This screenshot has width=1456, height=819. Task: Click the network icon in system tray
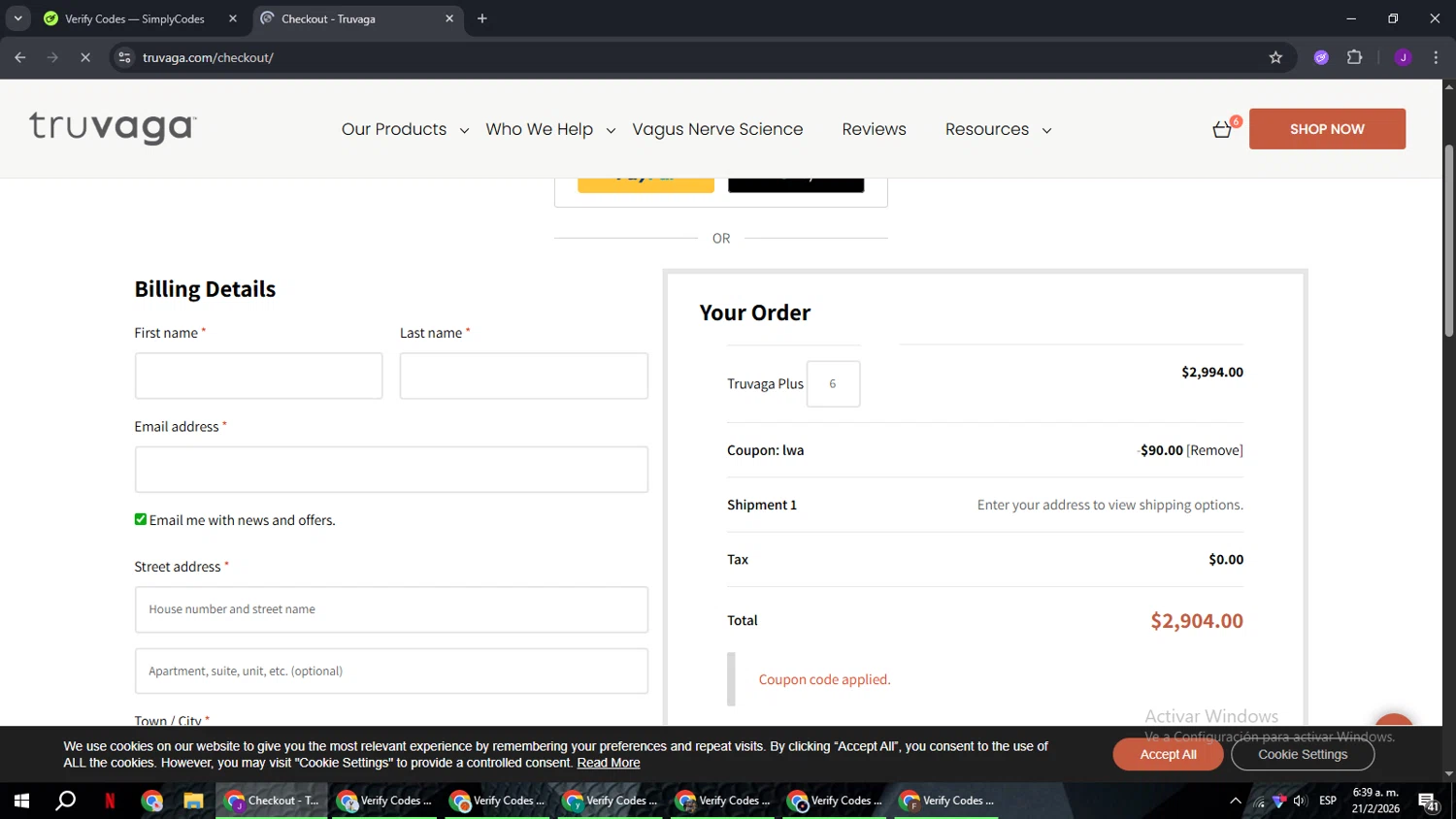(x=1260, y=802)
